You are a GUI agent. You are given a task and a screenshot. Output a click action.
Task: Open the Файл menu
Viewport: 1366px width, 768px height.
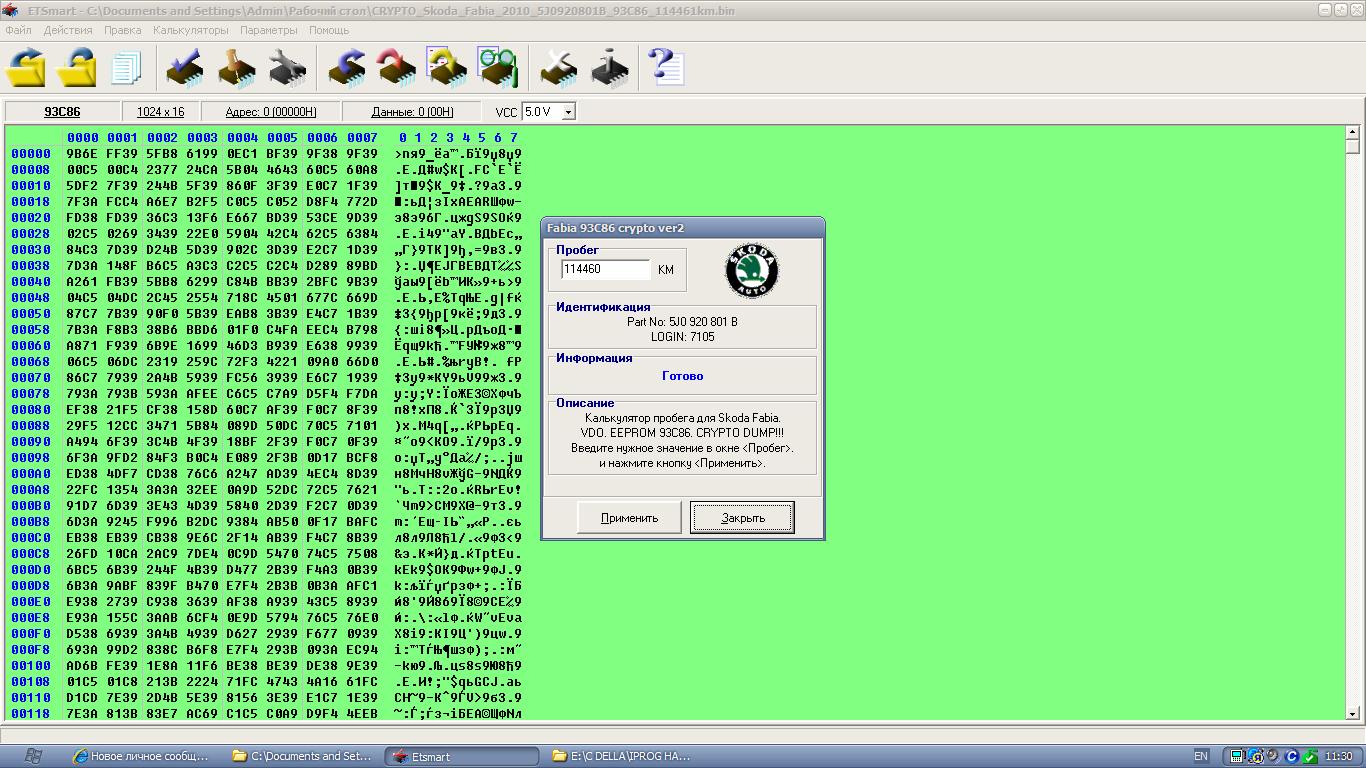click(x=18, y=30)
